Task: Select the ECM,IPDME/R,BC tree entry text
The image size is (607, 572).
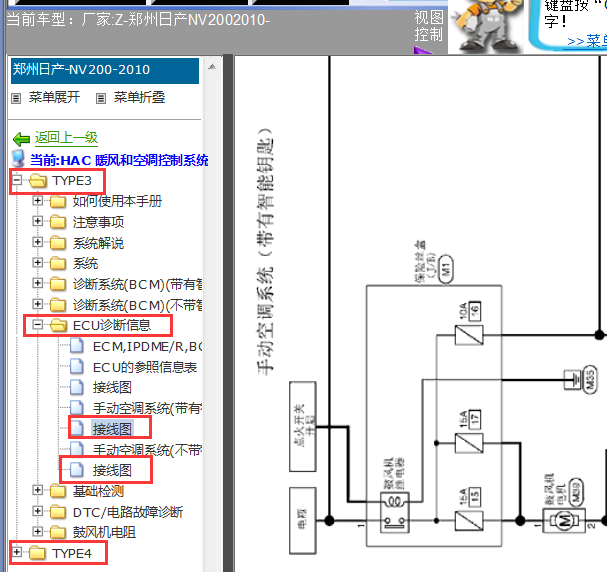Action: (147, 347)
